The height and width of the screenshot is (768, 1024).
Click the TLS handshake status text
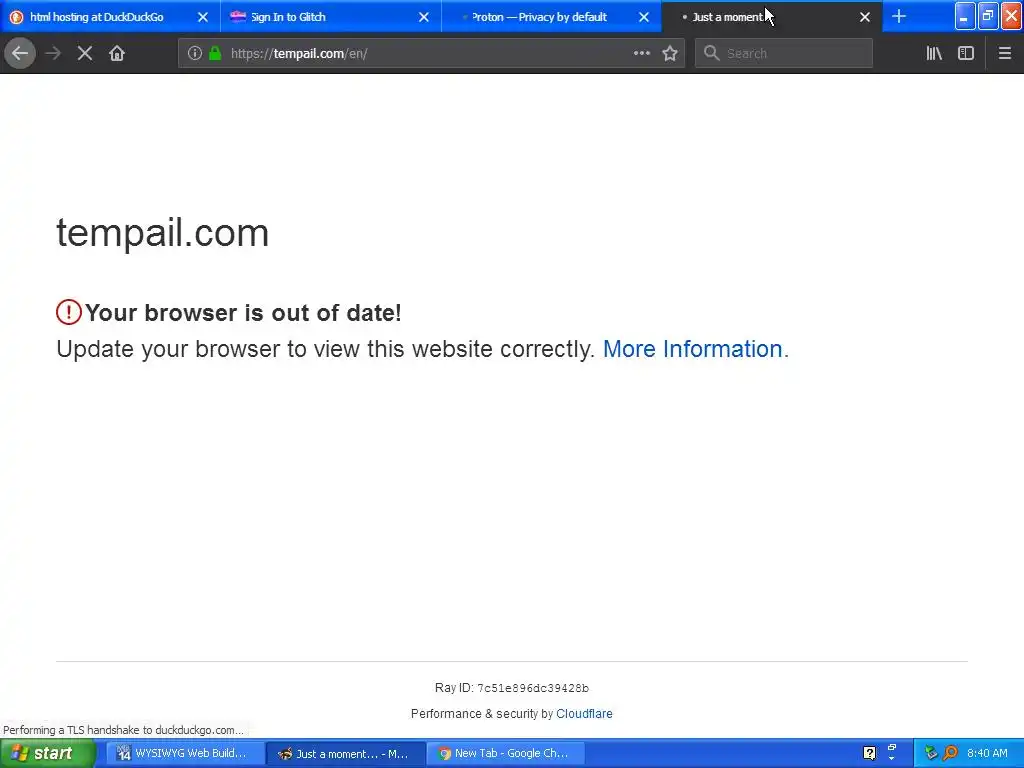click(x=123, y=730)
